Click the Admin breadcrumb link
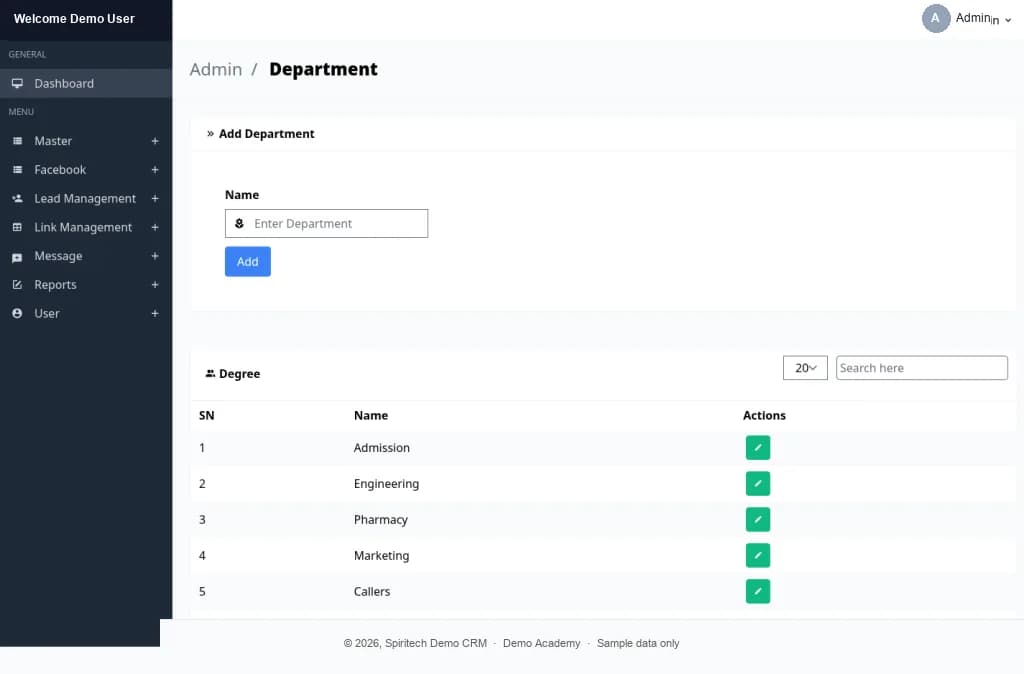The image size is (1024, 674). pos(216,69)
